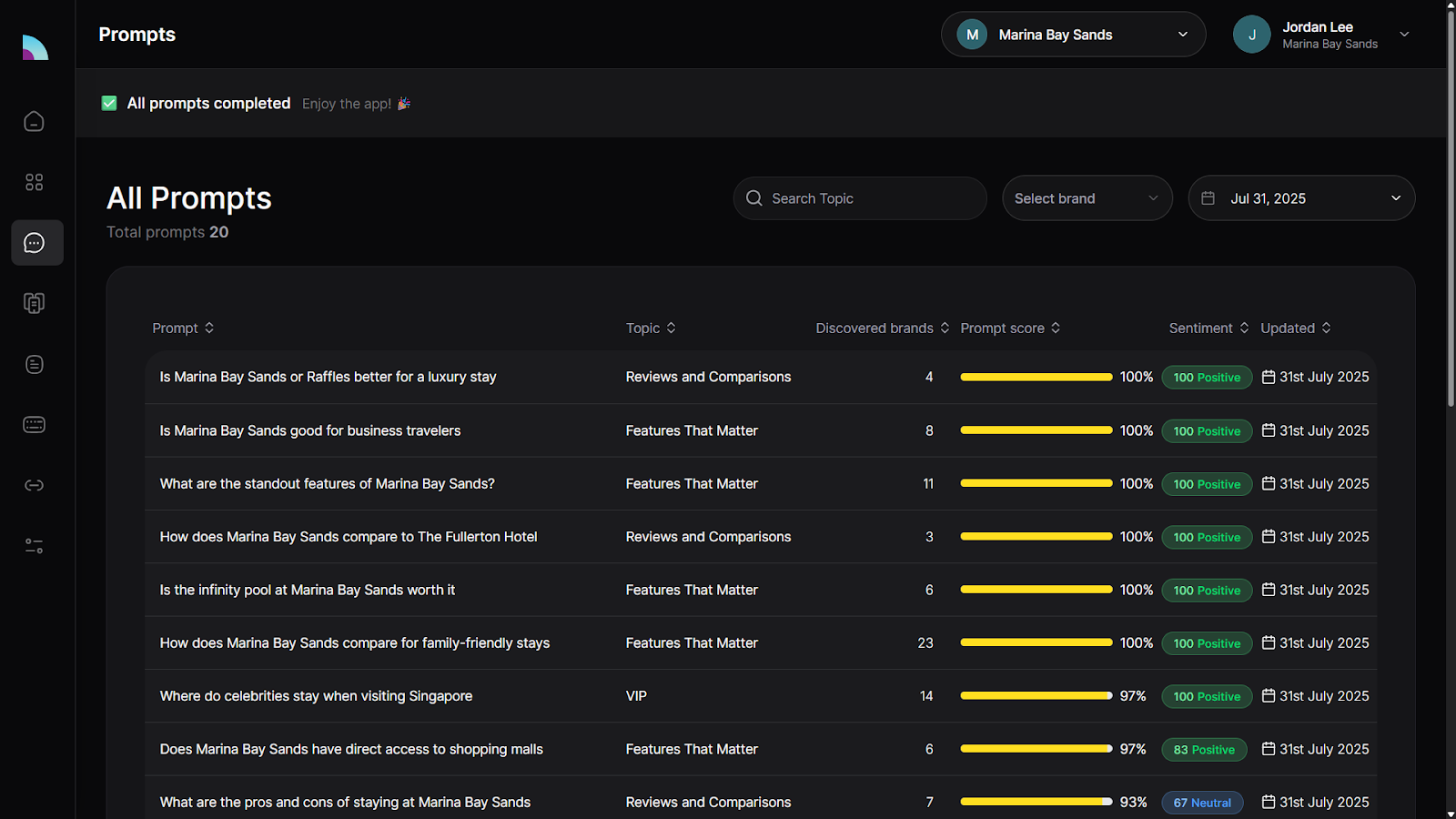Sort by the Topic column header
The image size is (1456, 819).
coord(651,328)
